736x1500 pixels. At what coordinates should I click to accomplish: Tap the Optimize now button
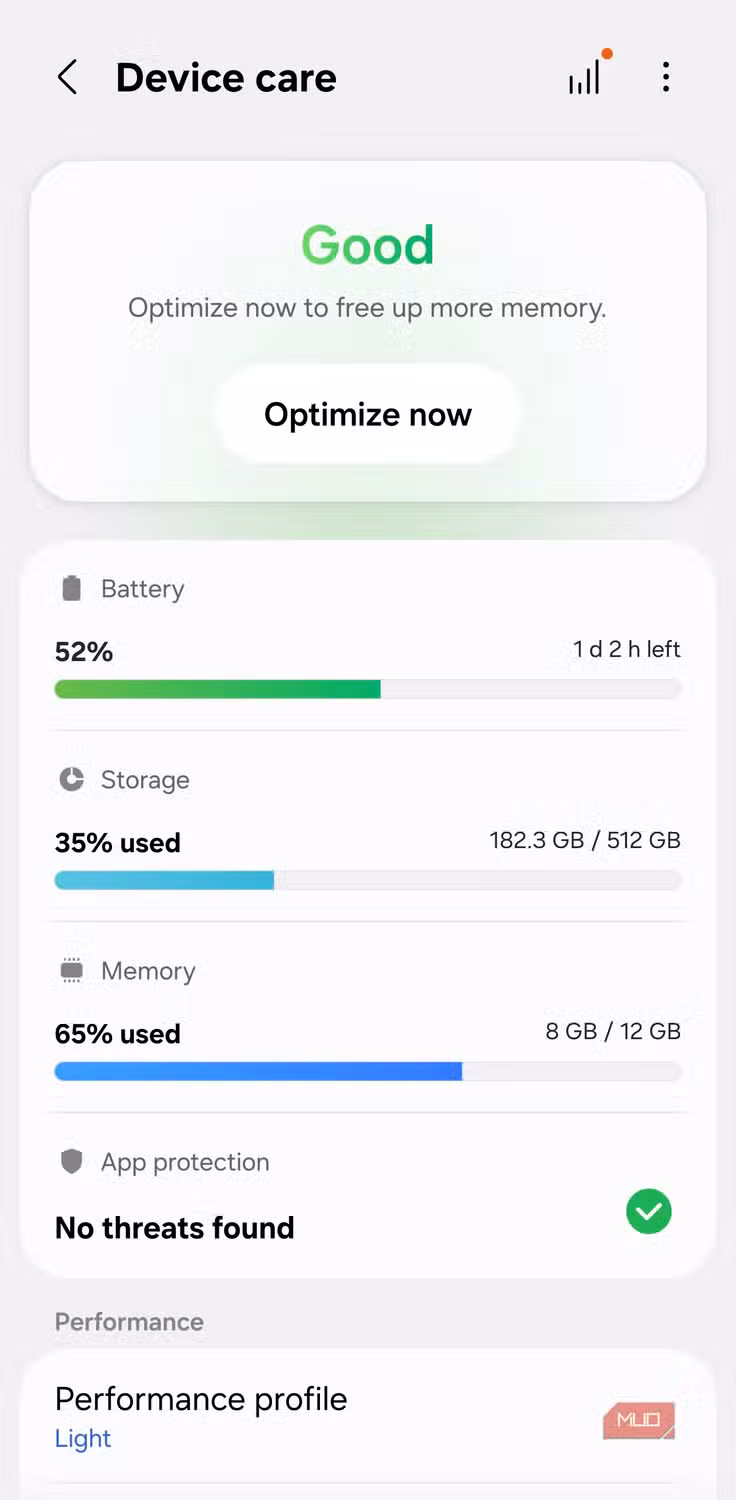click(x=368, y=414)
